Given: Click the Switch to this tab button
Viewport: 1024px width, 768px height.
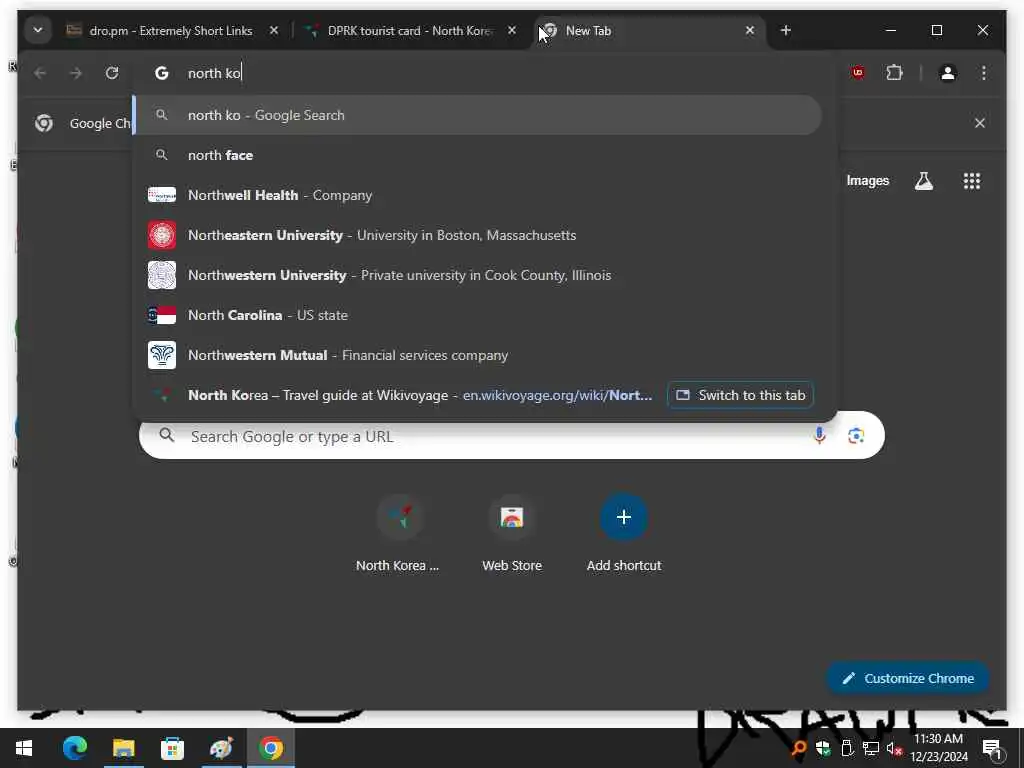Looking at the screenshot, I should pos(740,395).
